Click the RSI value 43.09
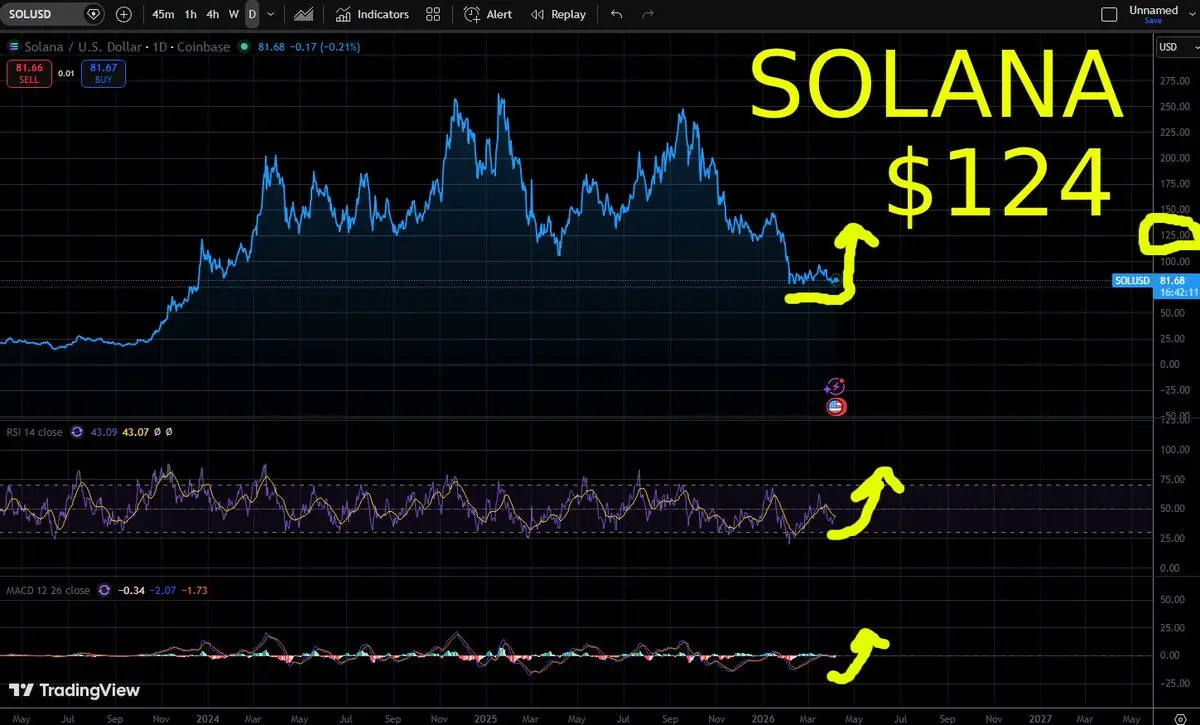 104,432
